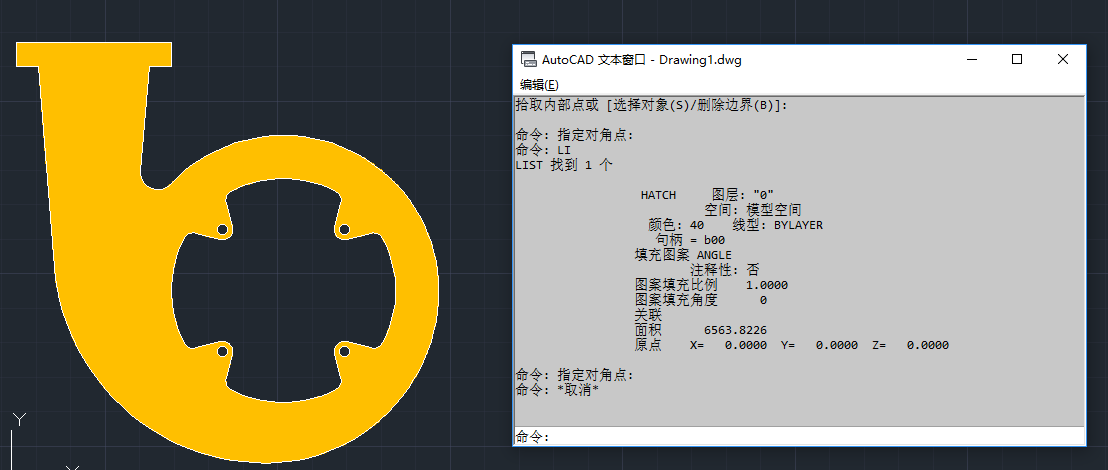Click the 拾取内部点或 prompt line
This screenshot has height=470, width=1108.
click(651, 105)
